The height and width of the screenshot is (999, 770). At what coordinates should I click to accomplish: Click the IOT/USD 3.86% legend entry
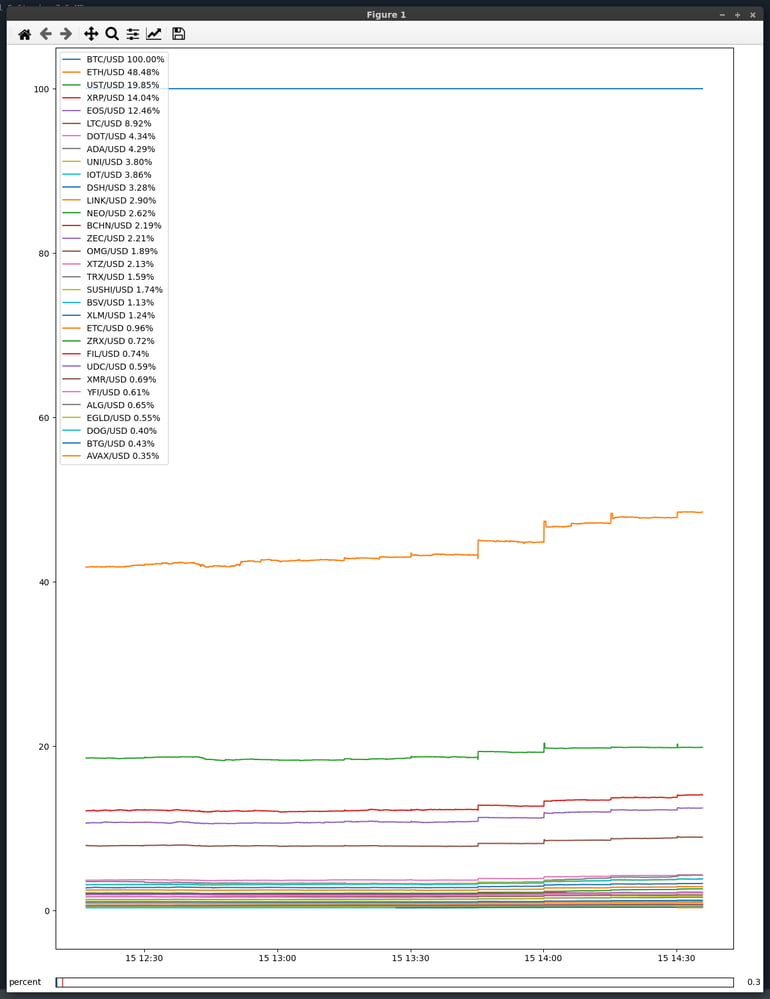[x=107, y=175]
